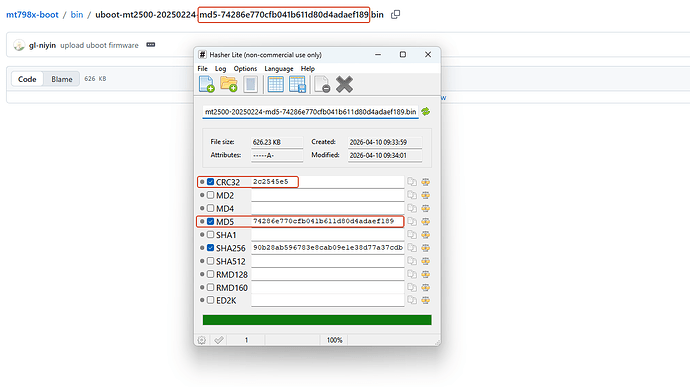Click the gear icon in the status bar

202,340
